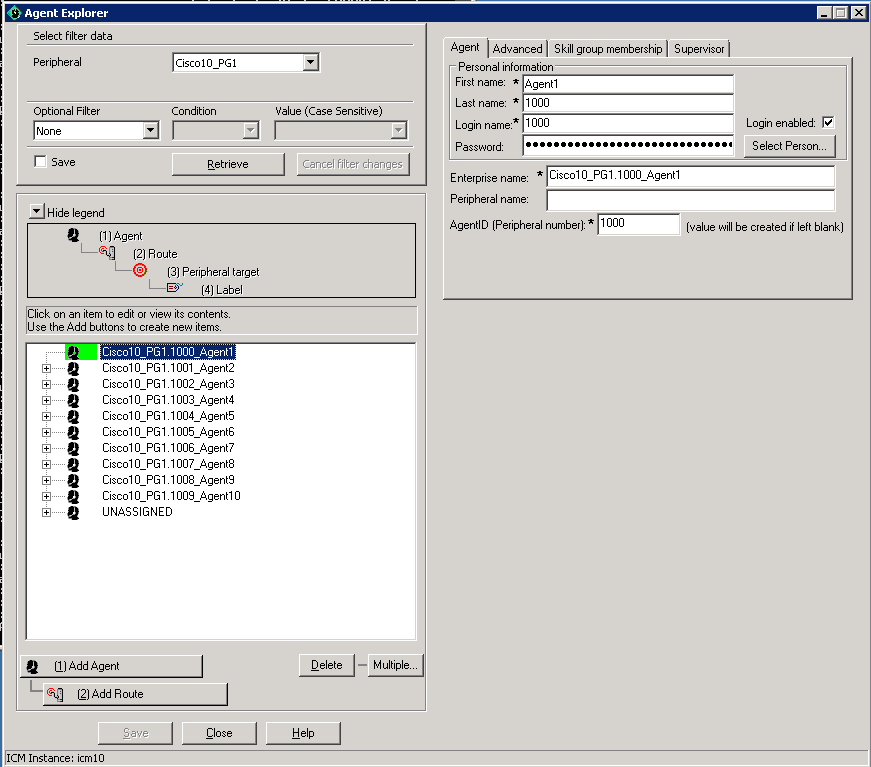Click the (1) Add Agent button
Image resolution: width=871 pixels, height=767 pixels.
(x=112, y=666)
